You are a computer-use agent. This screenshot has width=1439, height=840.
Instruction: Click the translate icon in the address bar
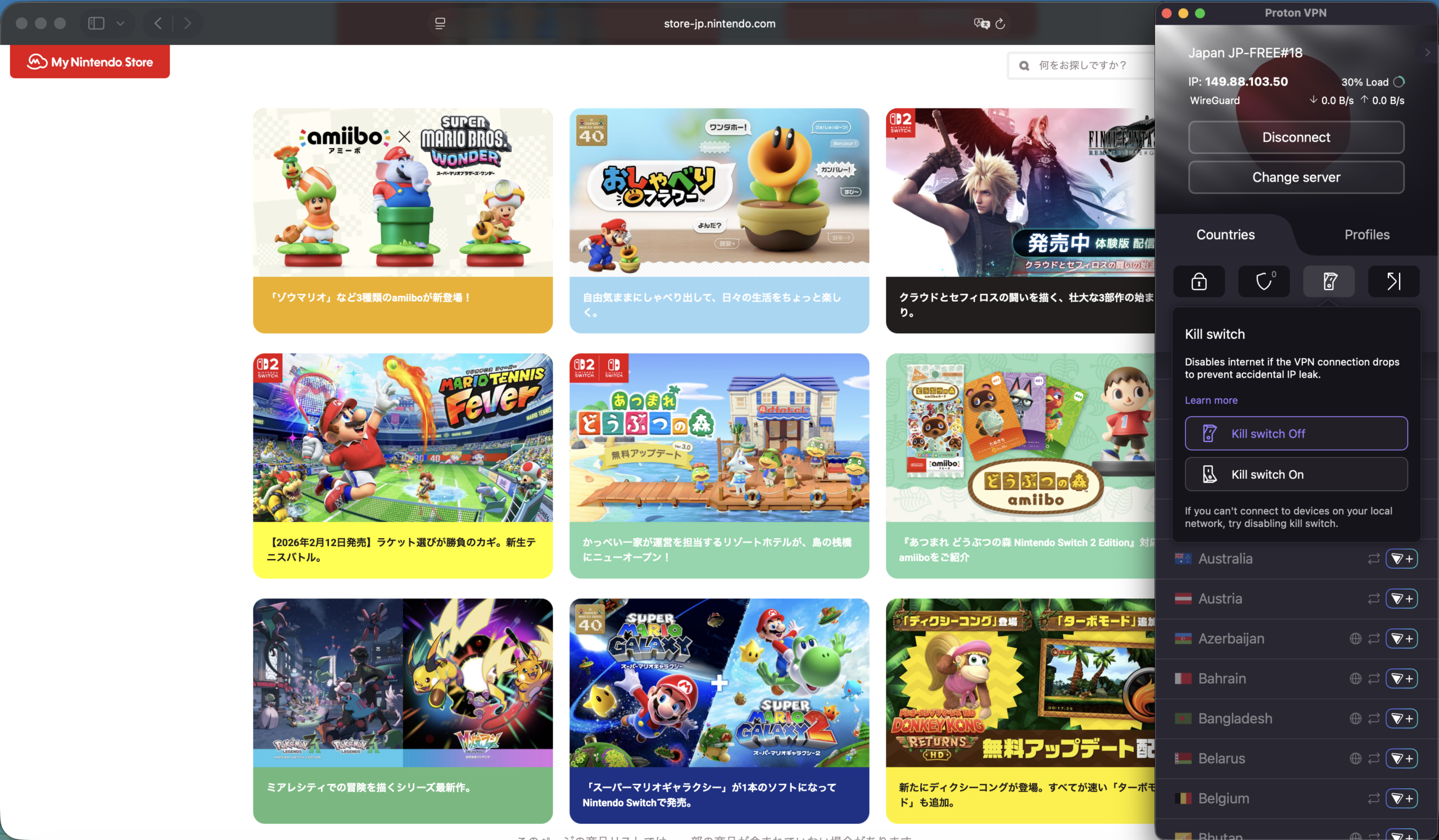(x=981, y=24)
